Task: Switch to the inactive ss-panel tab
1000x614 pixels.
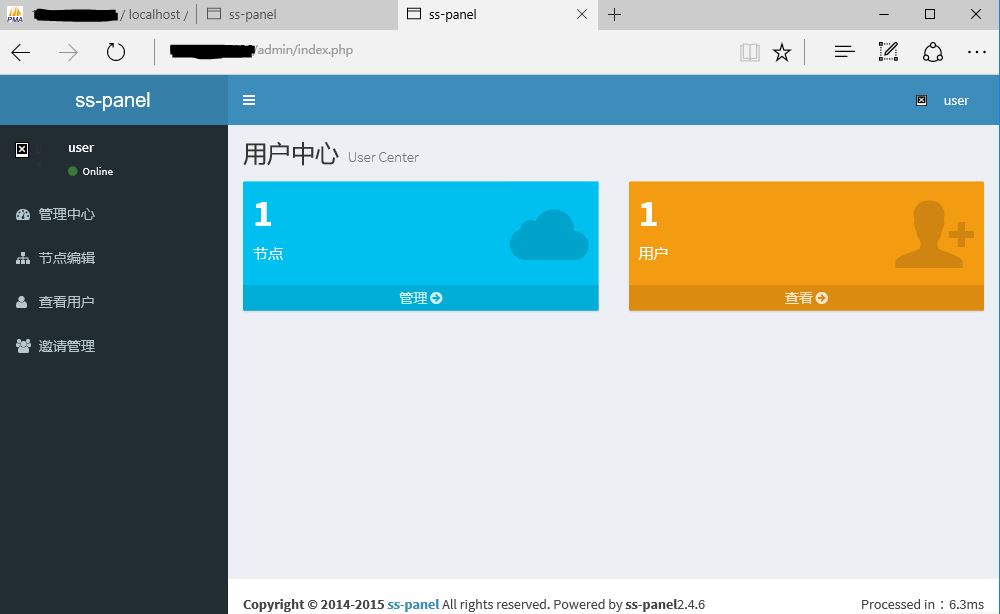Action: [x=297, y=14]
